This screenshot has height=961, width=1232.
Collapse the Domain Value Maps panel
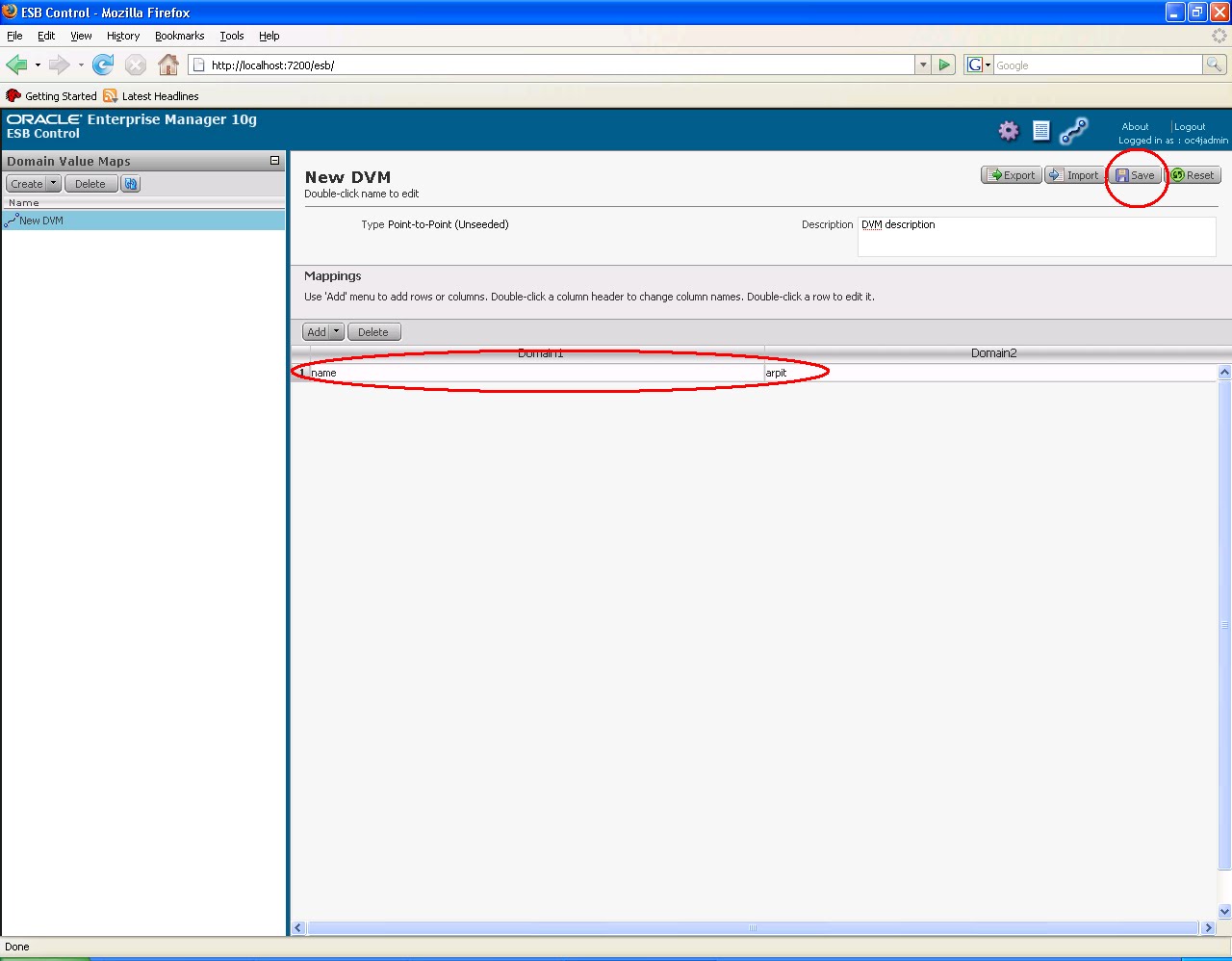tap(274, 160)
